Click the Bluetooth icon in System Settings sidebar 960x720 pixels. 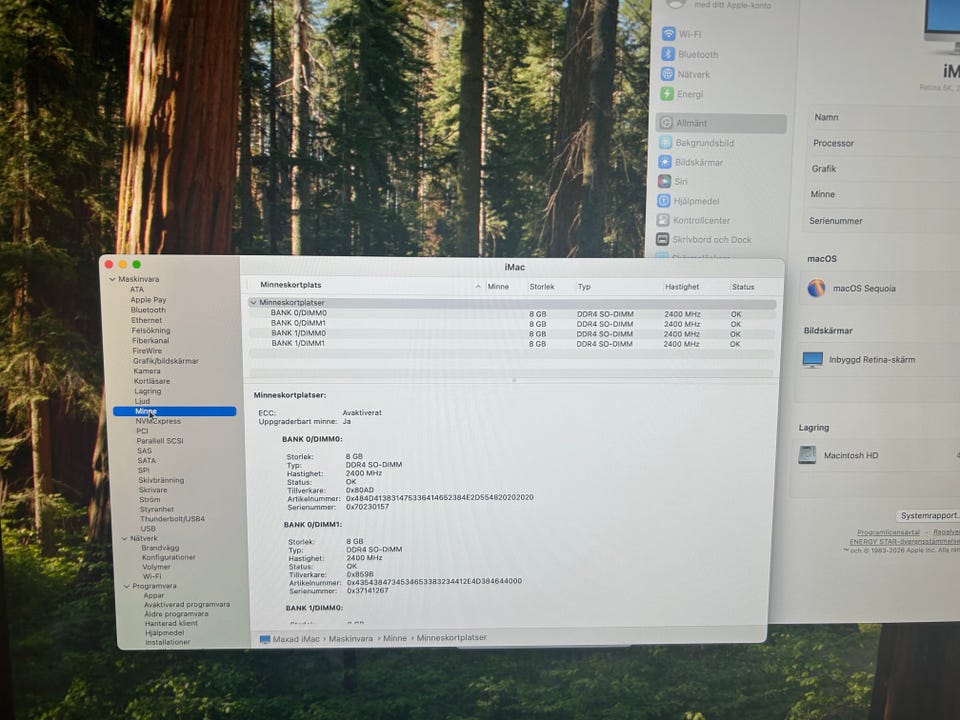point(668,54)
